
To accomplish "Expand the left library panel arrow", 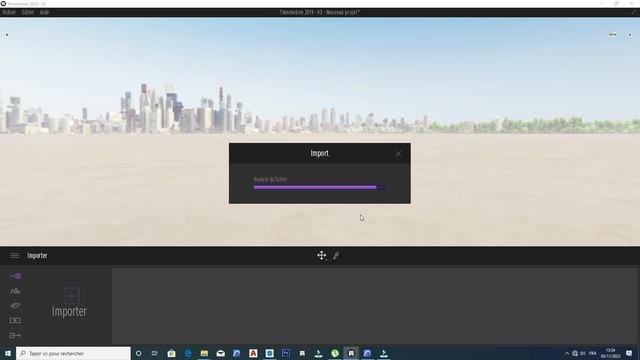I will [7, 35].
